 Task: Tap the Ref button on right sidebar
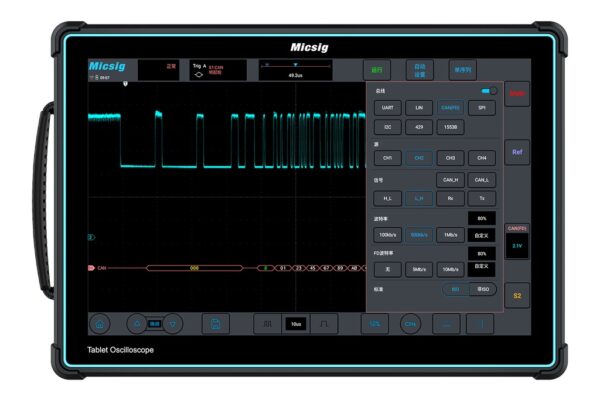(517, 152)
